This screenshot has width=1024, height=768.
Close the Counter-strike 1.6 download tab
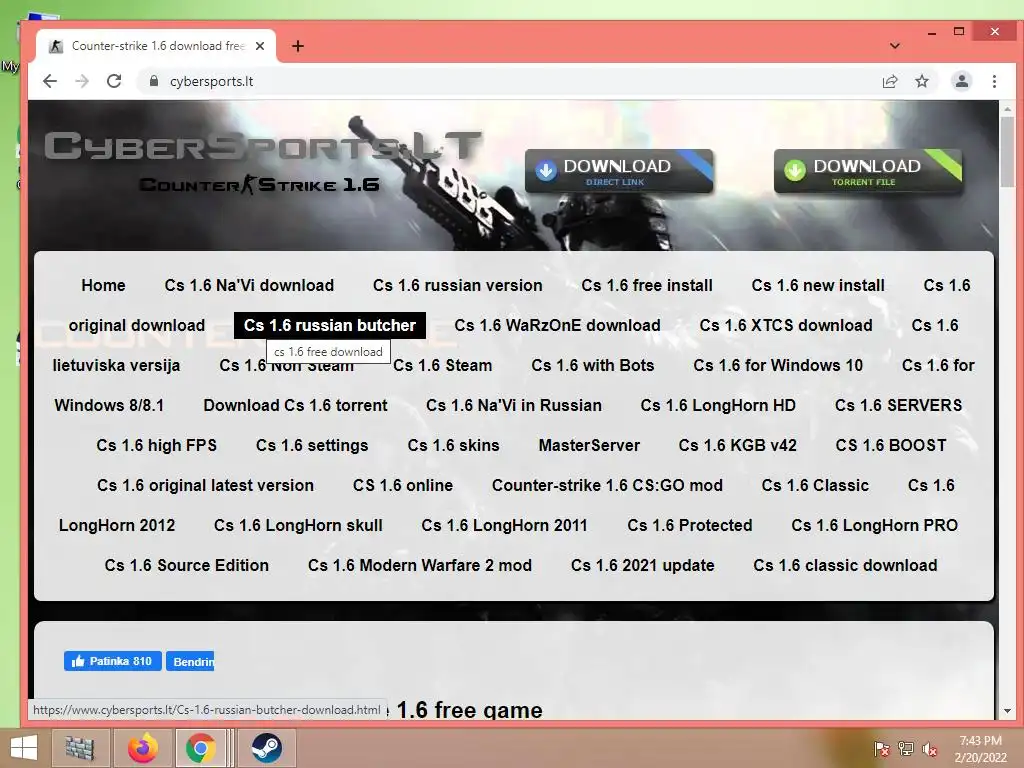pyautogui.click(x=260, y=46)
